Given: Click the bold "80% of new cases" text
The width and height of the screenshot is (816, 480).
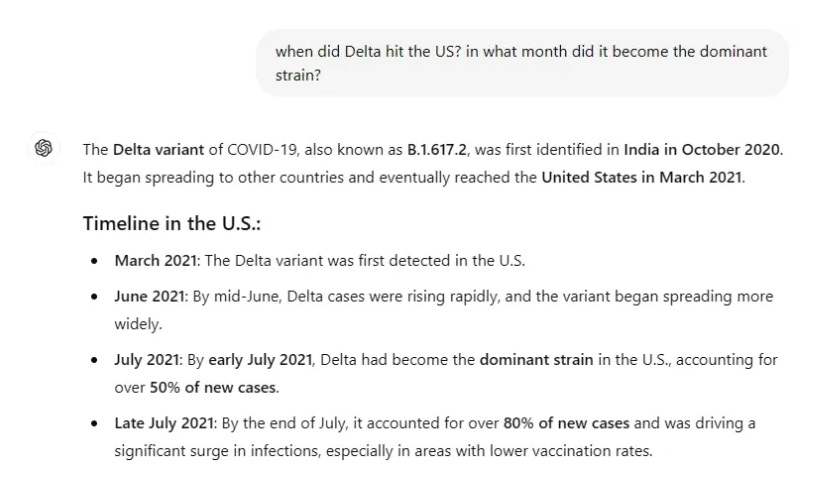Looking at the screenshot, I should click(566, 423).
